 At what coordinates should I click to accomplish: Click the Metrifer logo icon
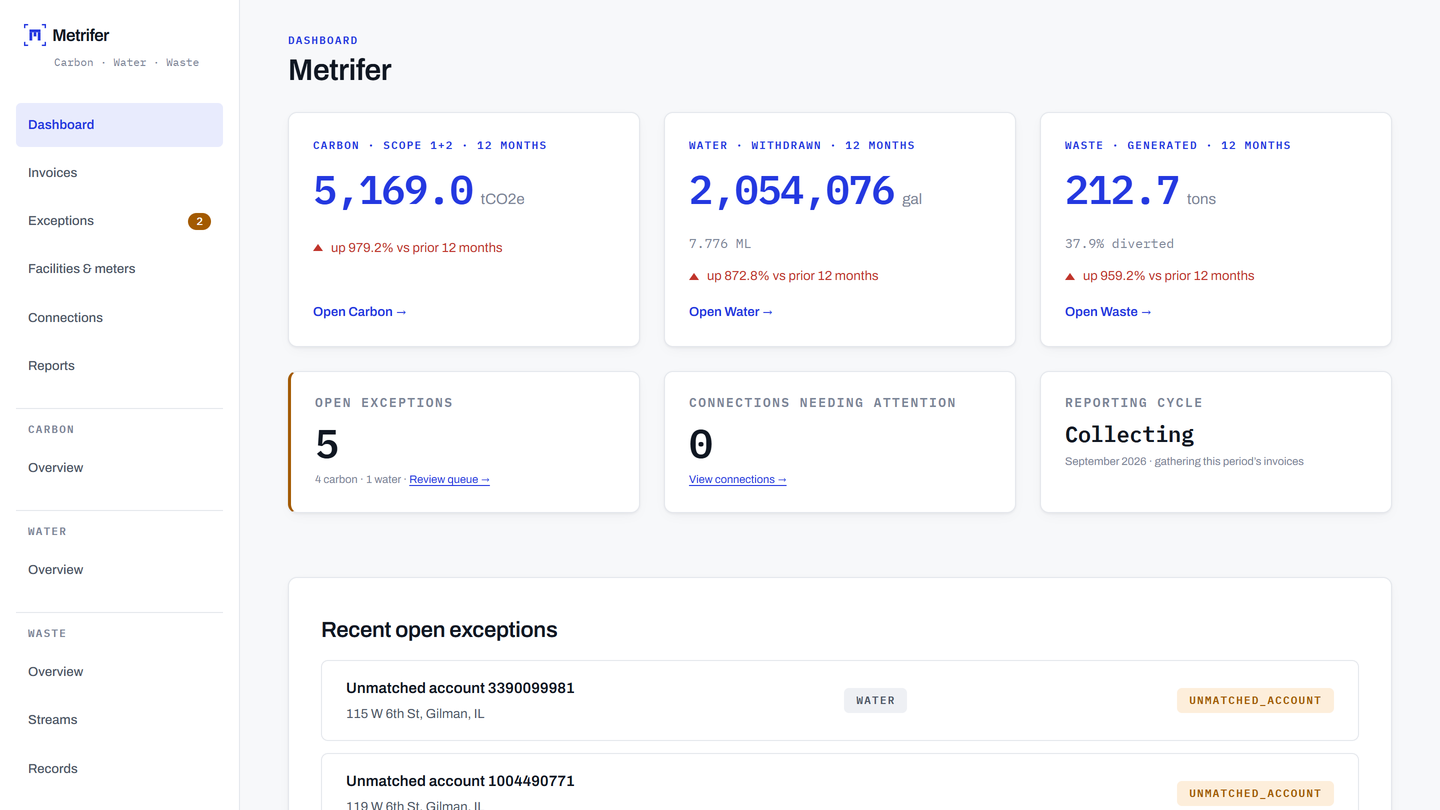[x=35, y=35]
